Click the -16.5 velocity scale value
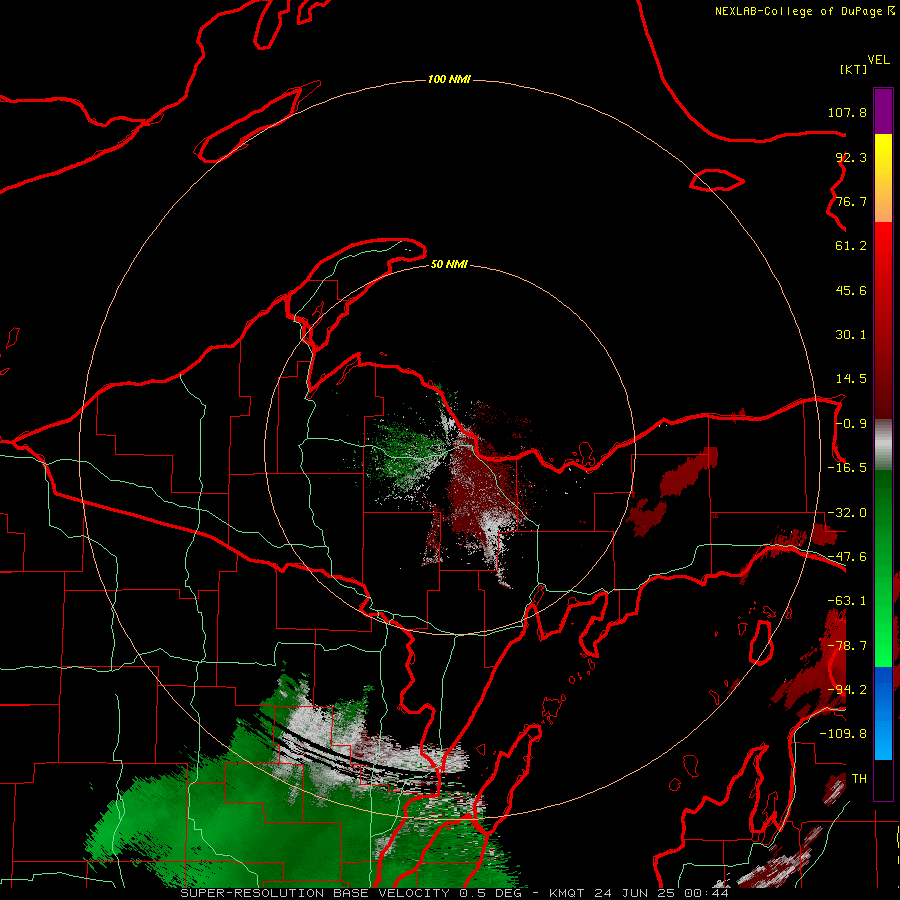900x900 pixels. [847, 468]
